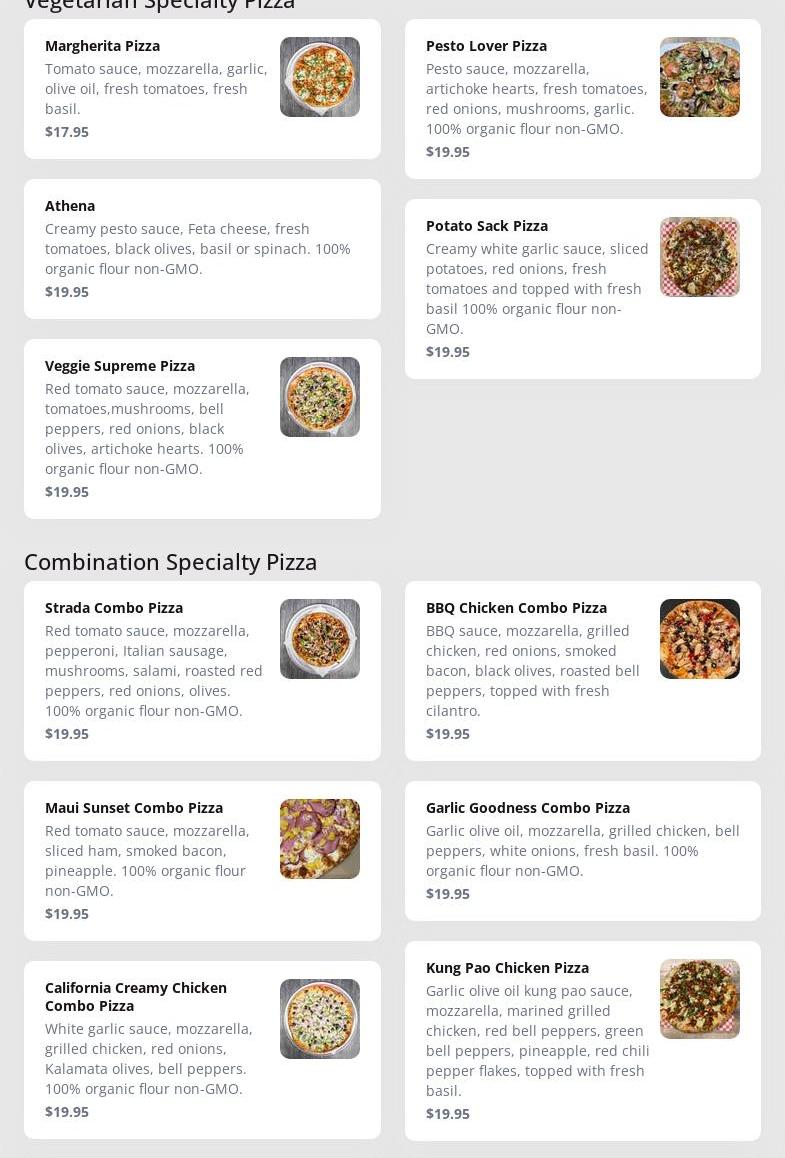The width and height of the screenshot is (785, 1158).
Task: Click the Garlic Goodness pizza description text
Action: click(582, 851)
